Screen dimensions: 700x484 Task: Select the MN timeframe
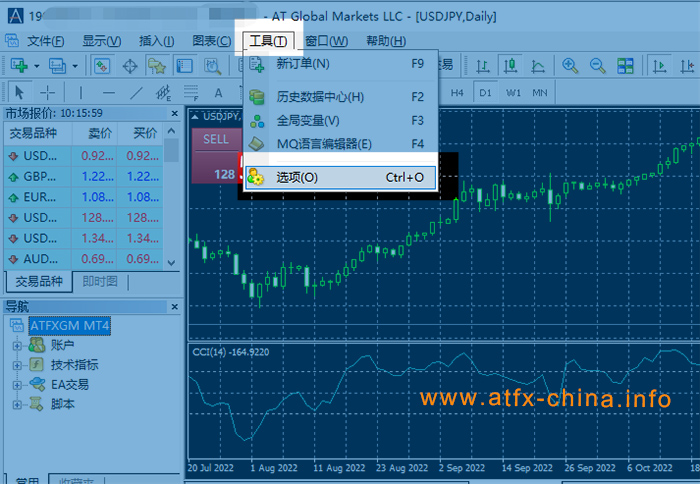[540, 93]
